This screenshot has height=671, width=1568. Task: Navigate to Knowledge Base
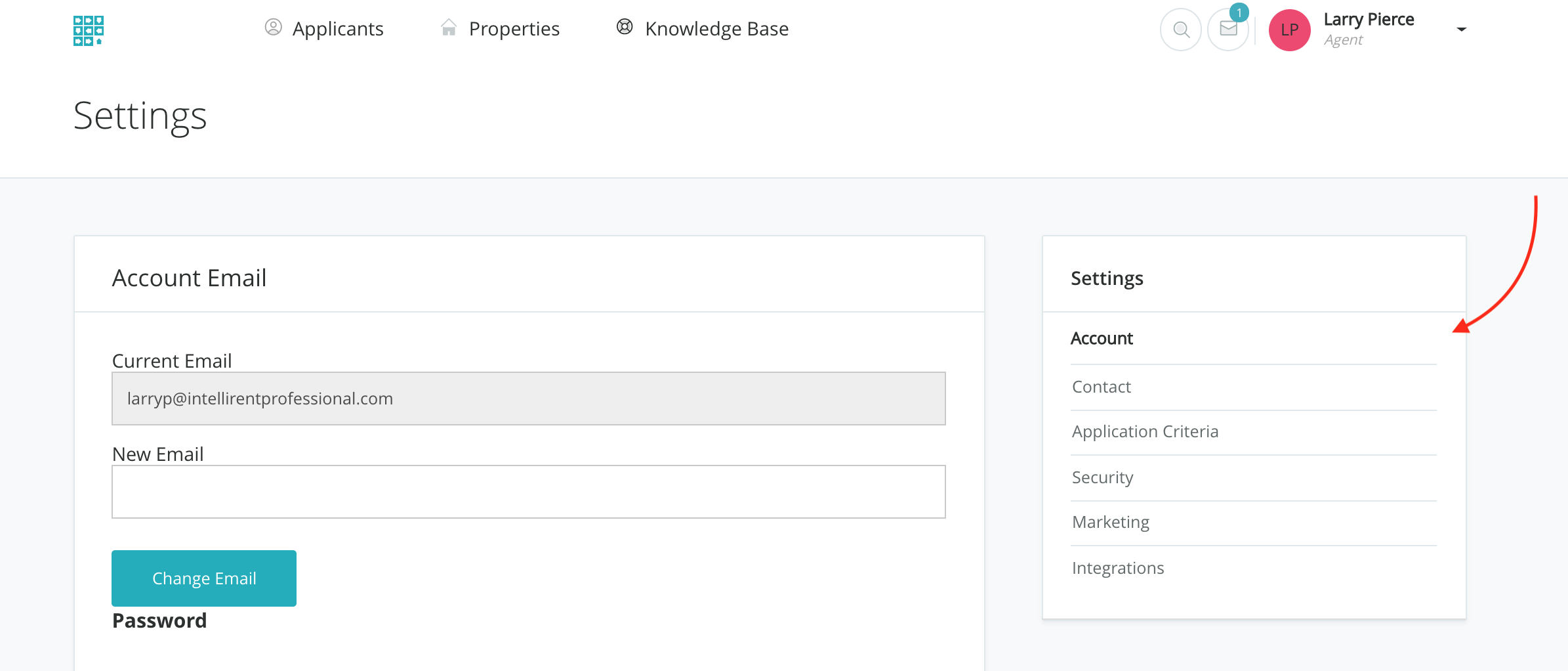coord(716,29)
